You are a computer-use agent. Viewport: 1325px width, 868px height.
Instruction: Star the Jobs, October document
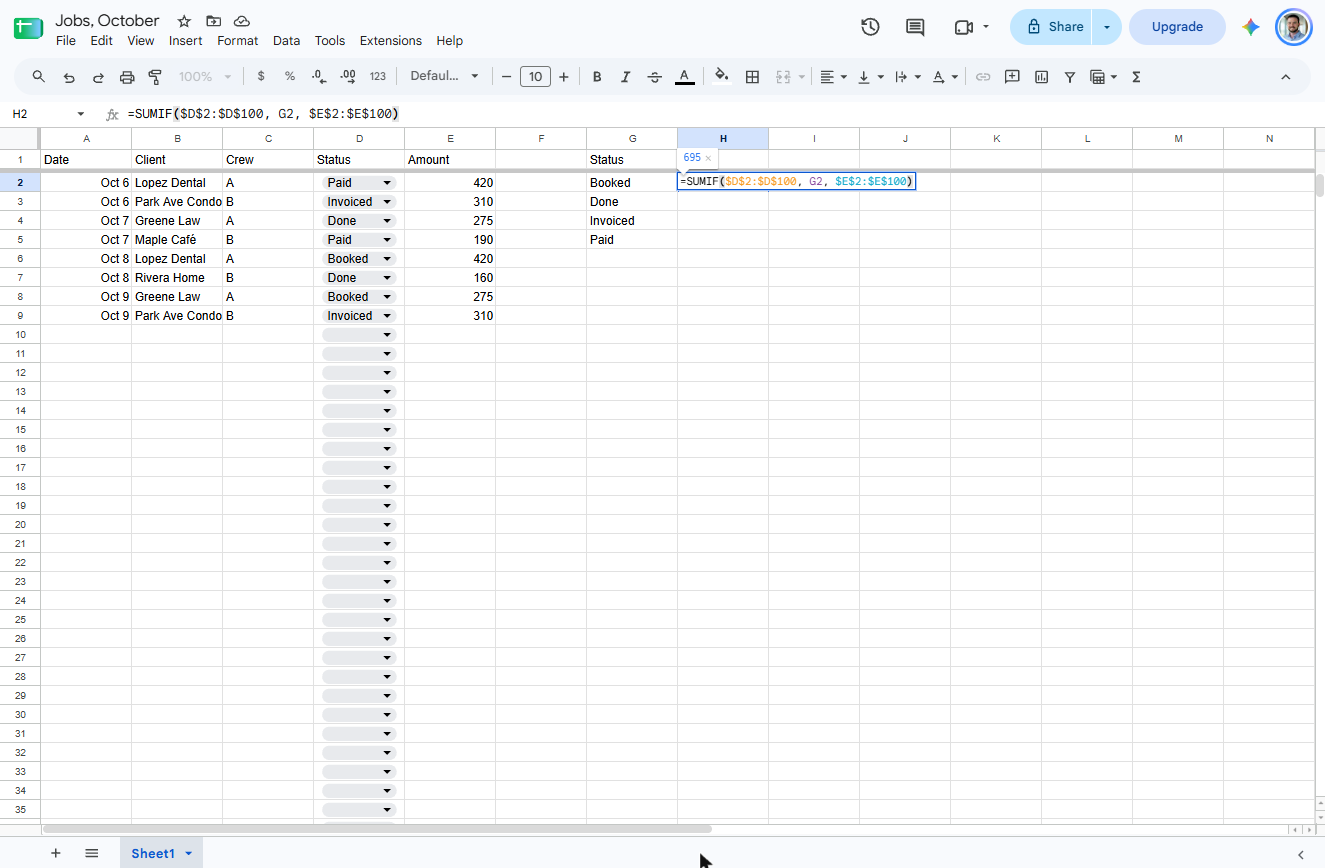[x=184, y=21]
